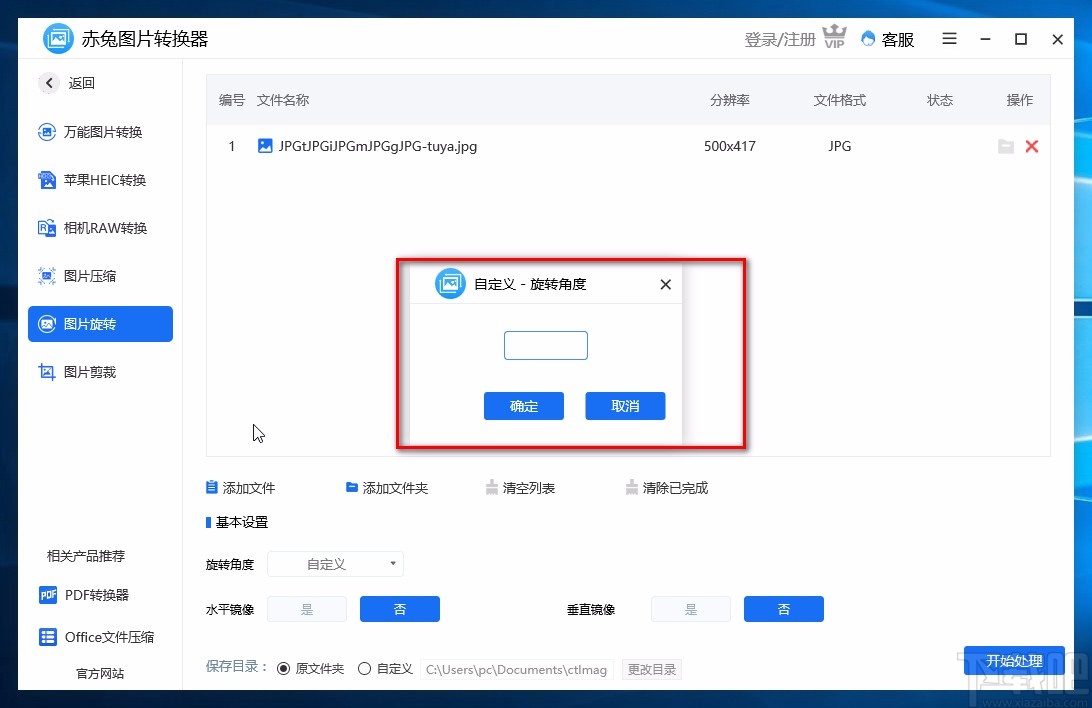
Task: Open the Office文件压缩 tool
Action: click(100, 637)
